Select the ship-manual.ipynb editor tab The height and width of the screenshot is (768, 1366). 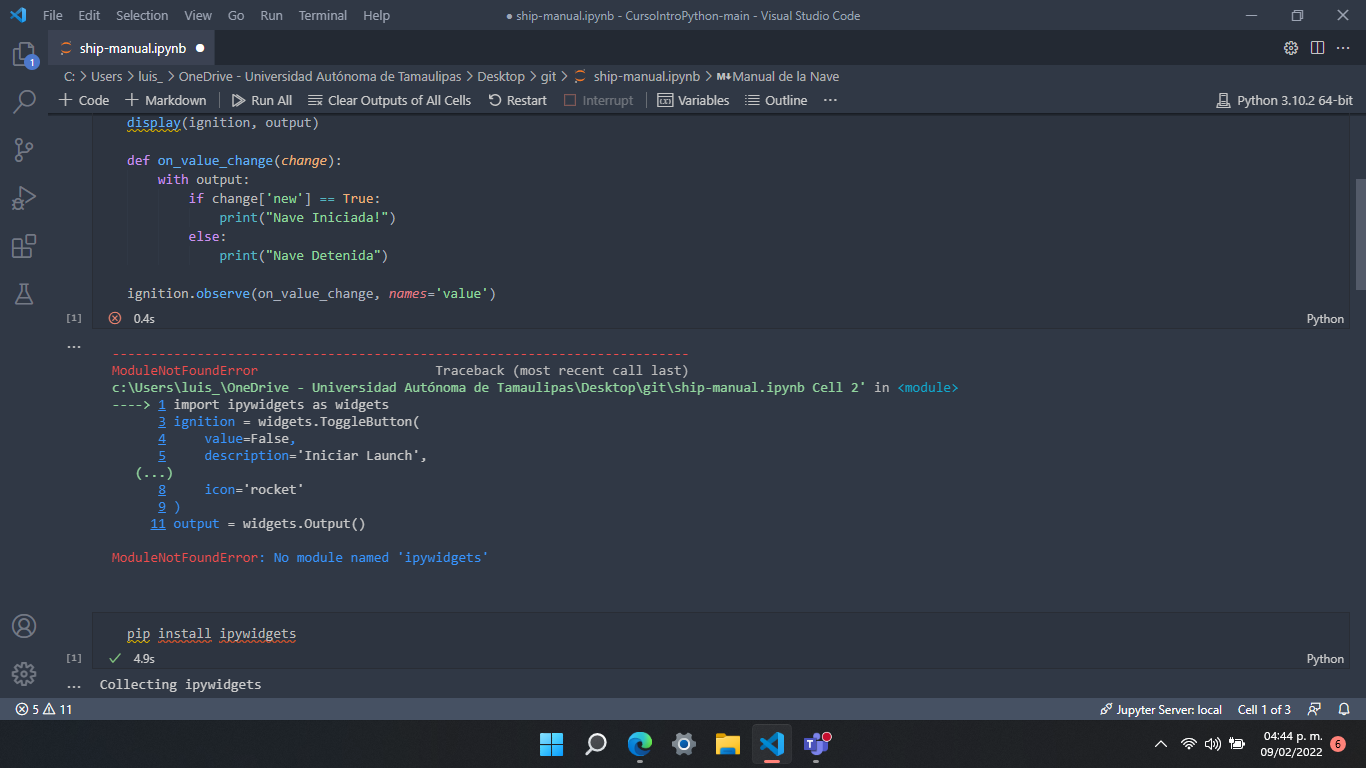click(x=131, y=48)
